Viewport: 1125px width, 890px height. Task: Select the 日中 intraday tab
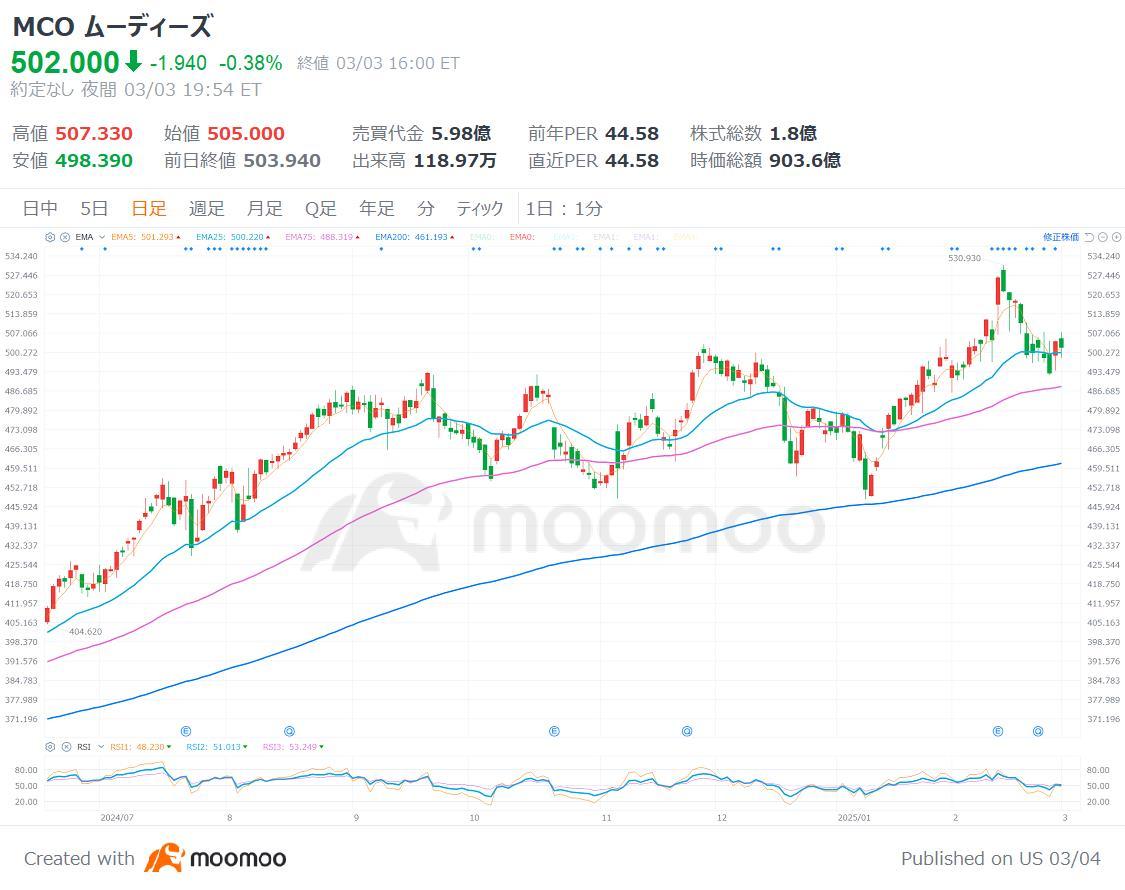(x=40, y=208)
